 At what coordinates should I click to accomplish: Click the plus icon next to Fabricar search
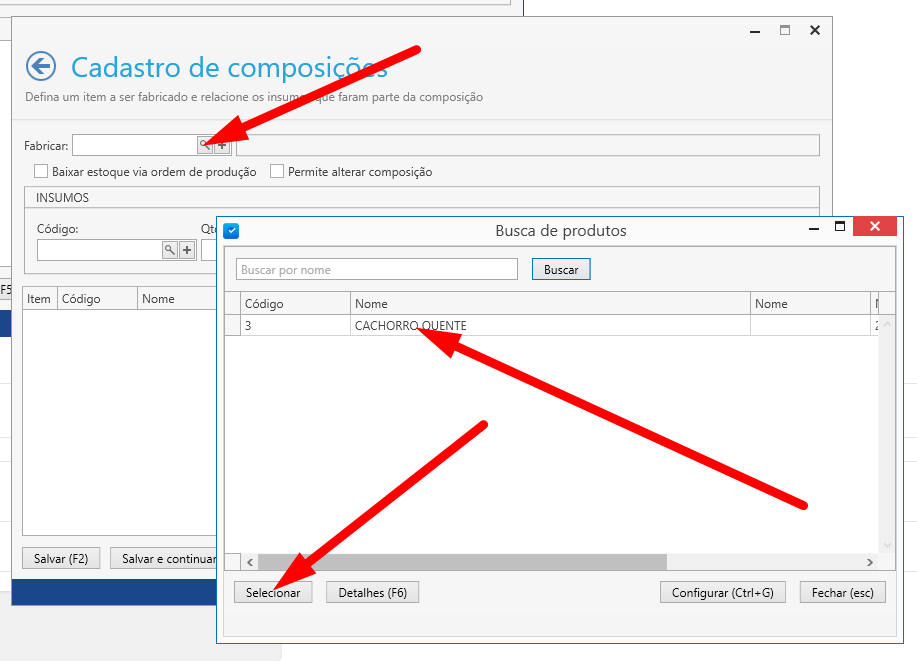coord(222,146)
